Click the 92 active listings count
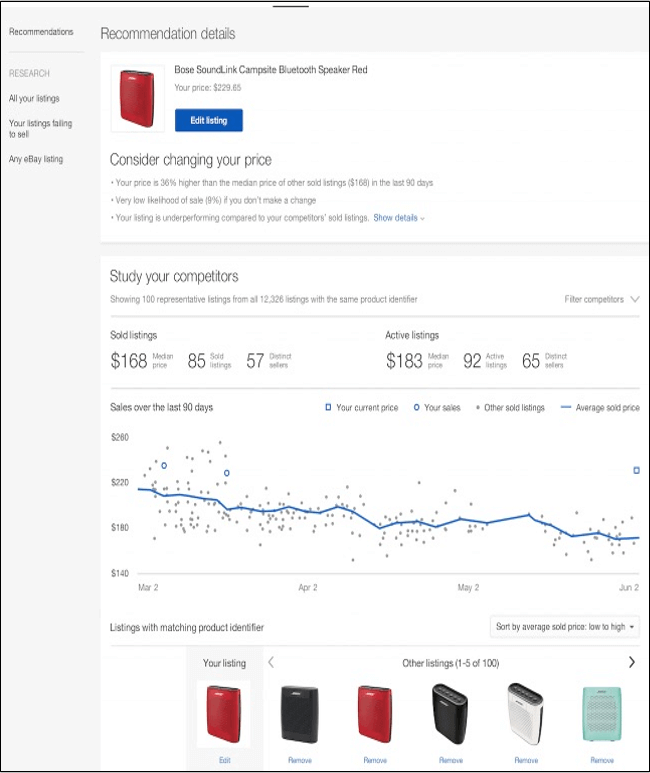This screenshot has width=650, height=773. coord(472,360)
